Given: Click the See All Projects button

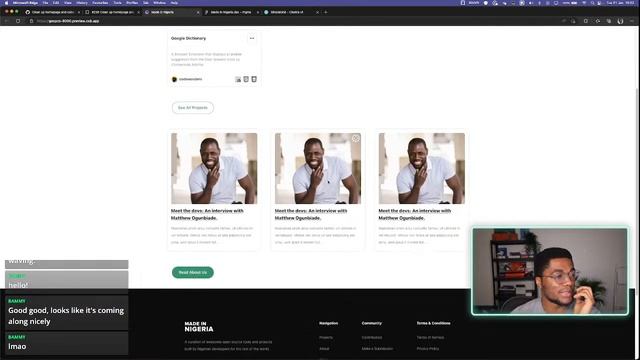Looking at the screenshot, I should (193, 108).
